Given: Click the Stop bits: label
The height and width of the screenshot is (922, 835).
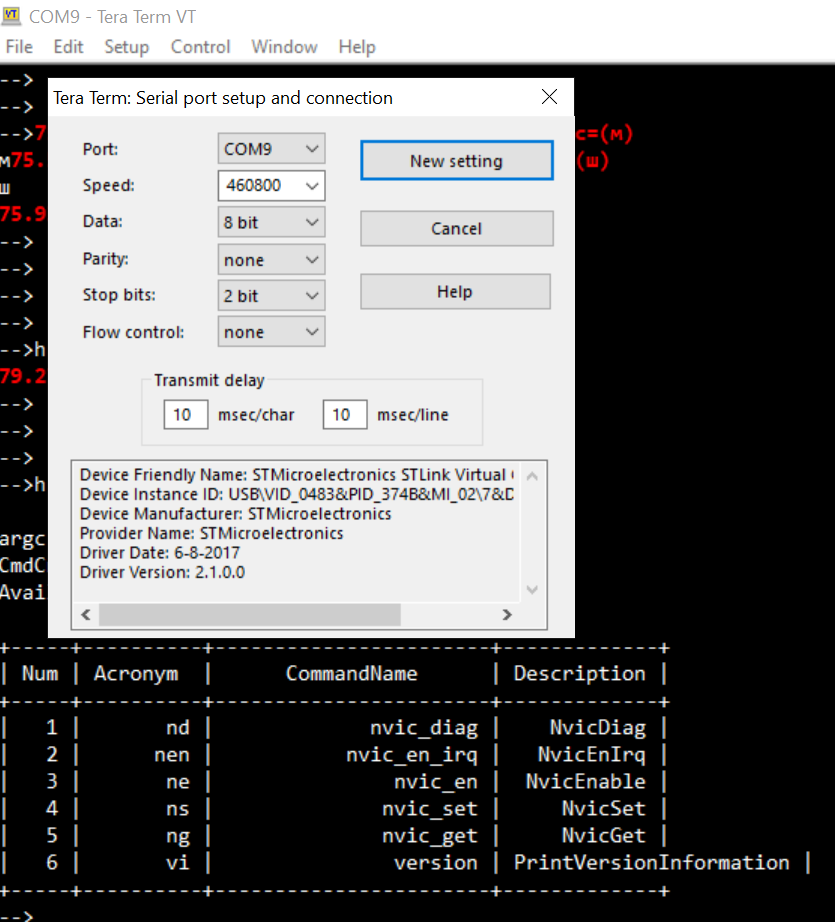Looking at the screenshot, I should pos(119,295).
